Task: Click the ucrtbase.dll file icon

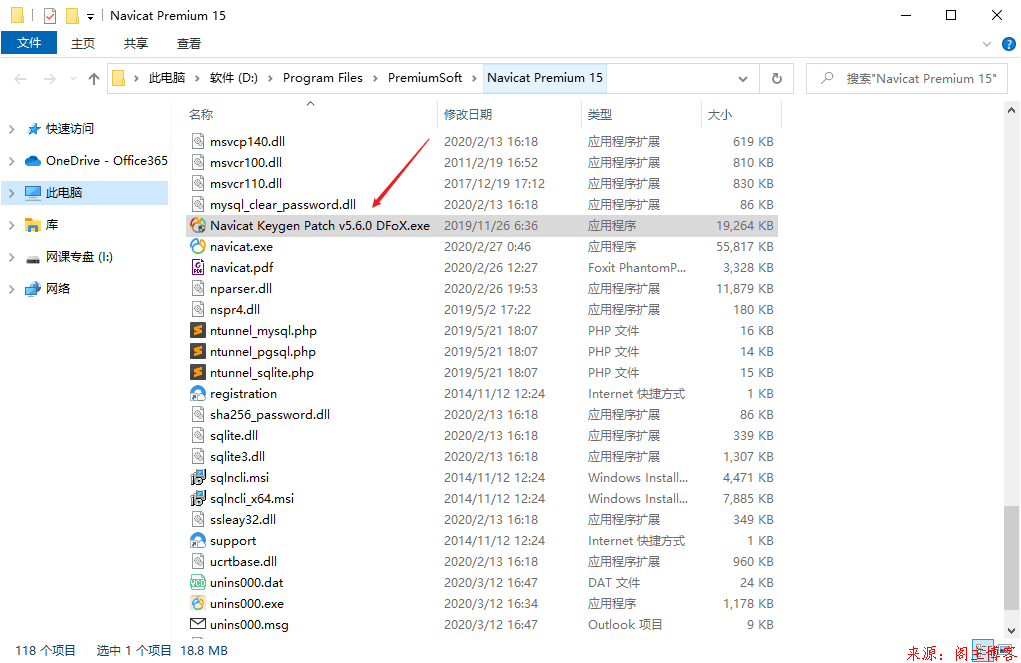Action: point(198,561)
